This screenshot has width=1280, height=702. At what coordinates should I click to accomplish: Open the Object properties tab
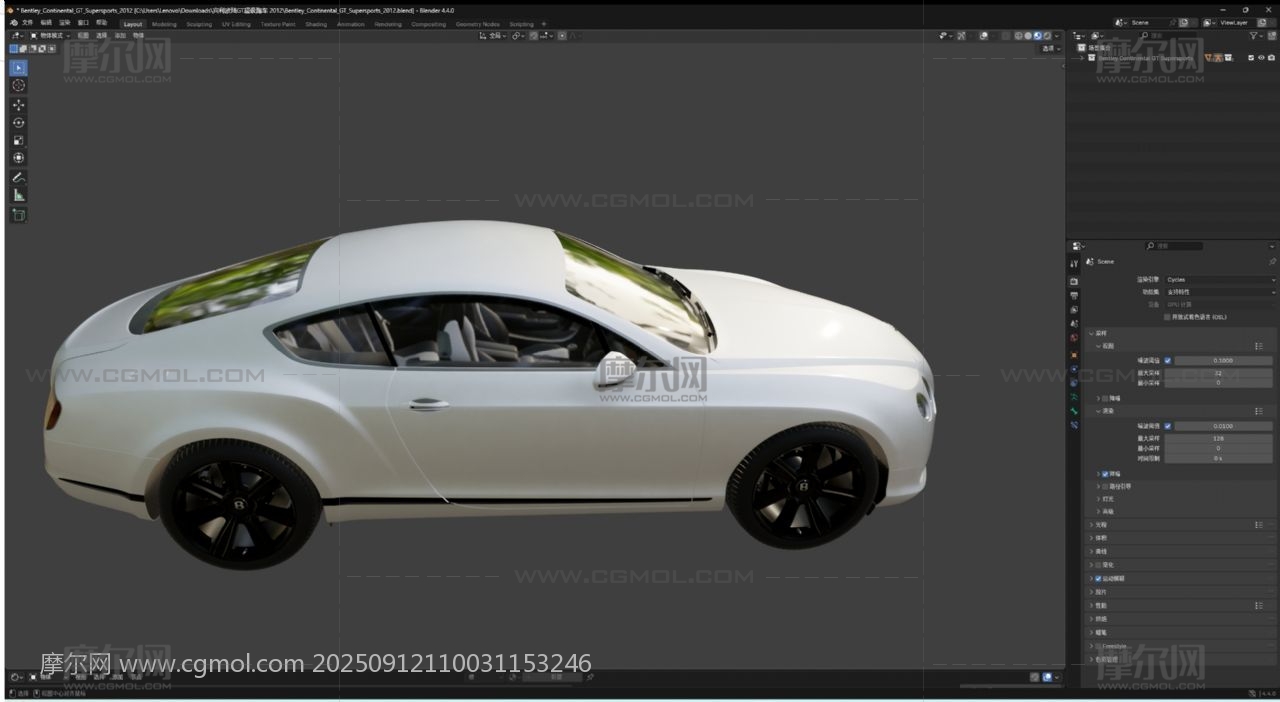tap(1074, 355)
